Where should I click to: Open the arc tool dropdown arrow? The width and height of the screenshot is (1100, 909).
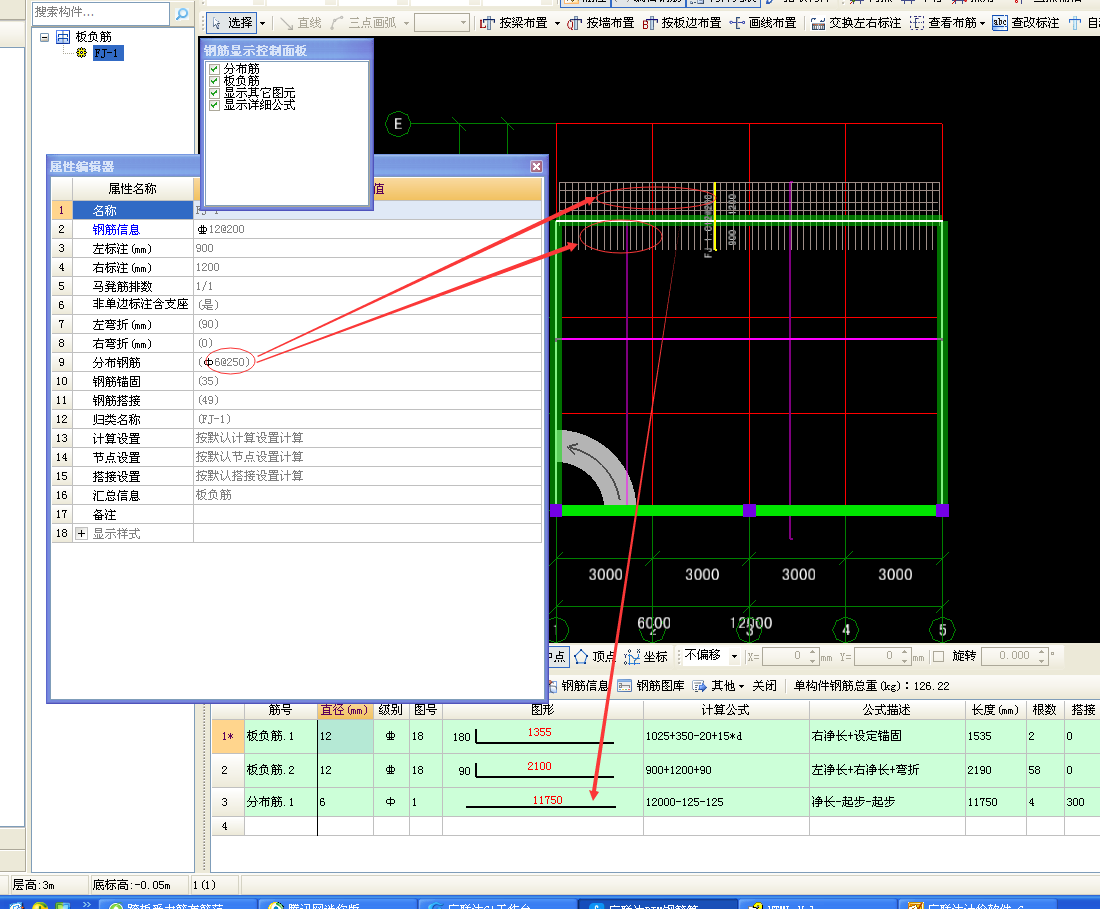coord(406,23)
